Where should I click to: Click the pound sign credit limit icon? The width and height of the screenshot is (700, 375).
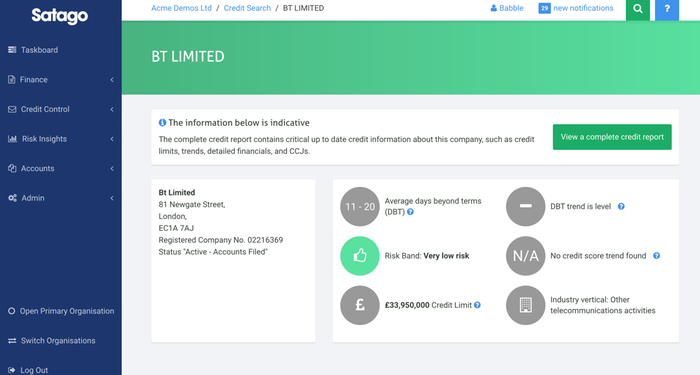360,305
